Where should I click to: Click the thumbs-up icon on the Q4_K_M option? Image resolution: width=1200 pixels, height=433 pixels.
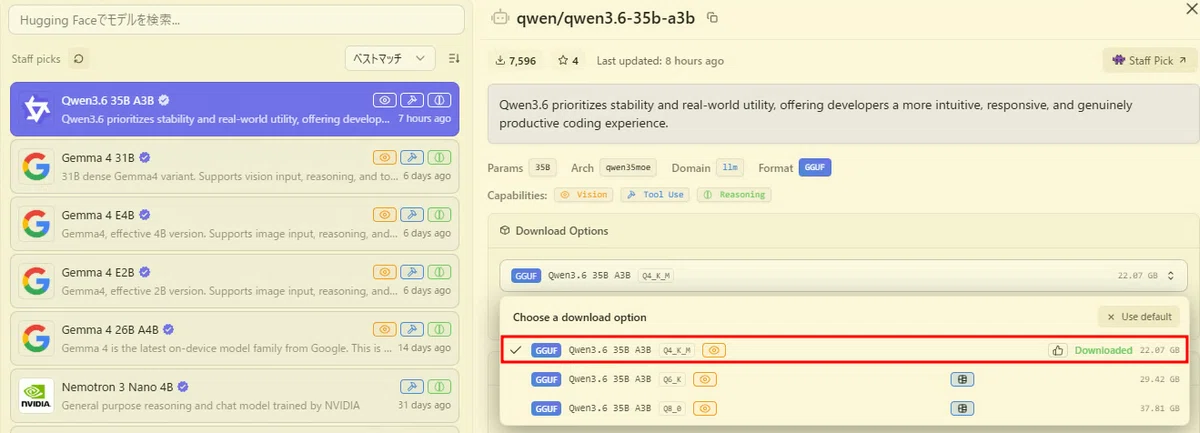(1058, 350)
